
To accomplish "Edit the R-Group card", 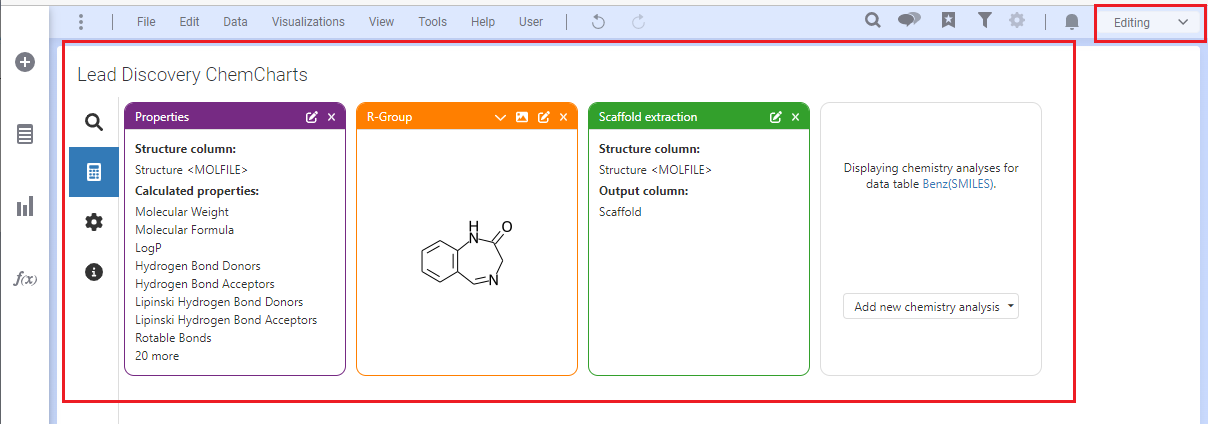I will point(544,117).
